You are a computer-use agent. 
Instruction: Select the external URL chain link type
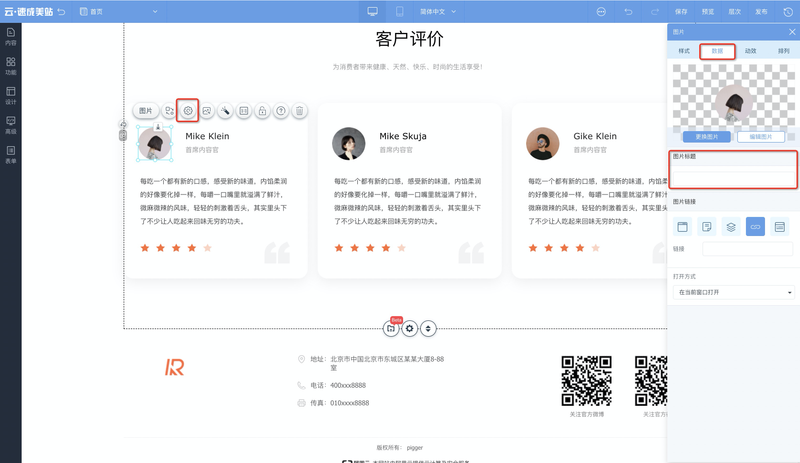tap(756, 227)
